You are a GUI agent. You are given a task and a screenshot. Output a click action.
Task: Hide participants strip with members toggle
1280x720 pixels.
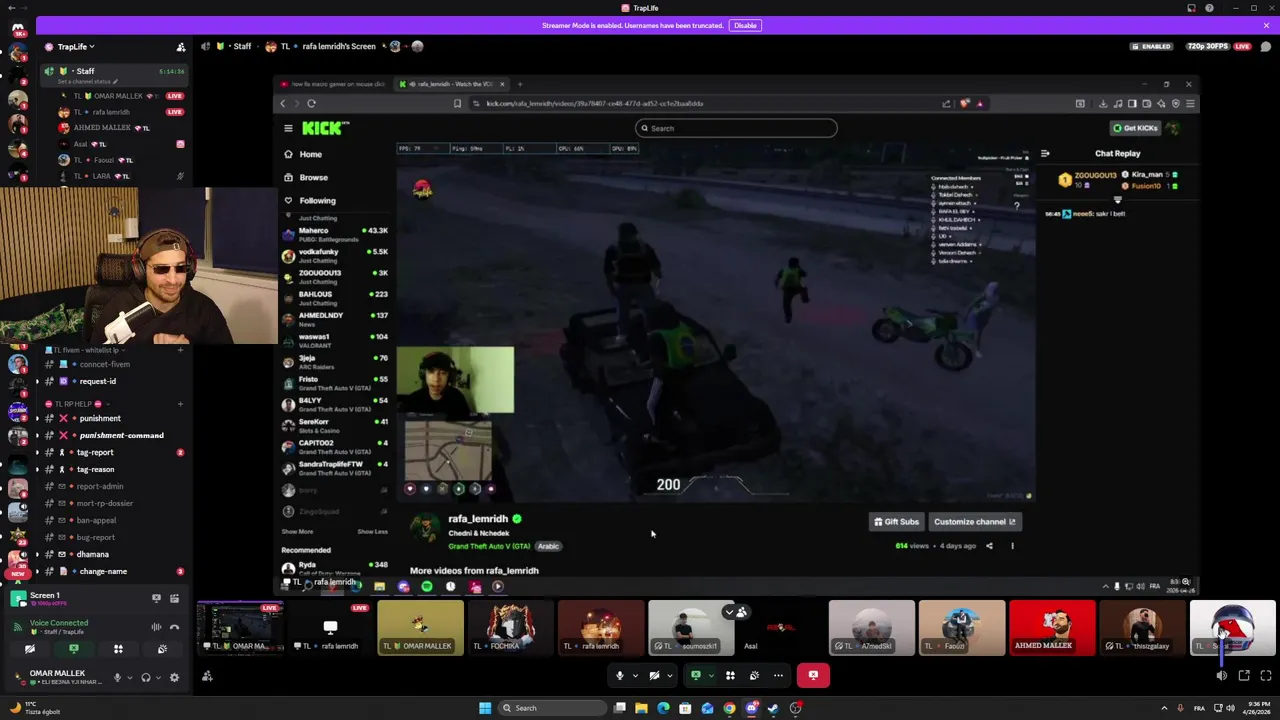pos(736,612)
